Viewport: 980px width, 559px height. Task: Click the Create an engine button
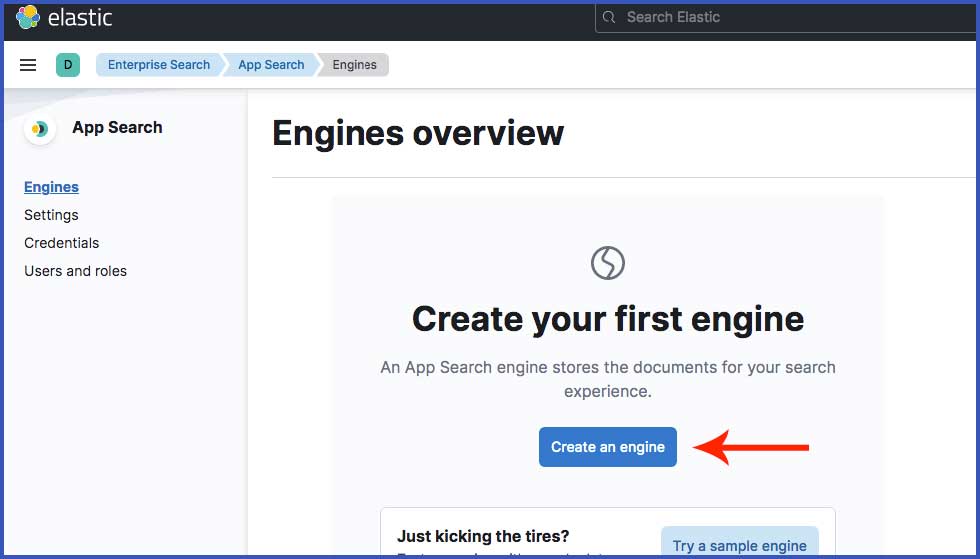point(608,447)
